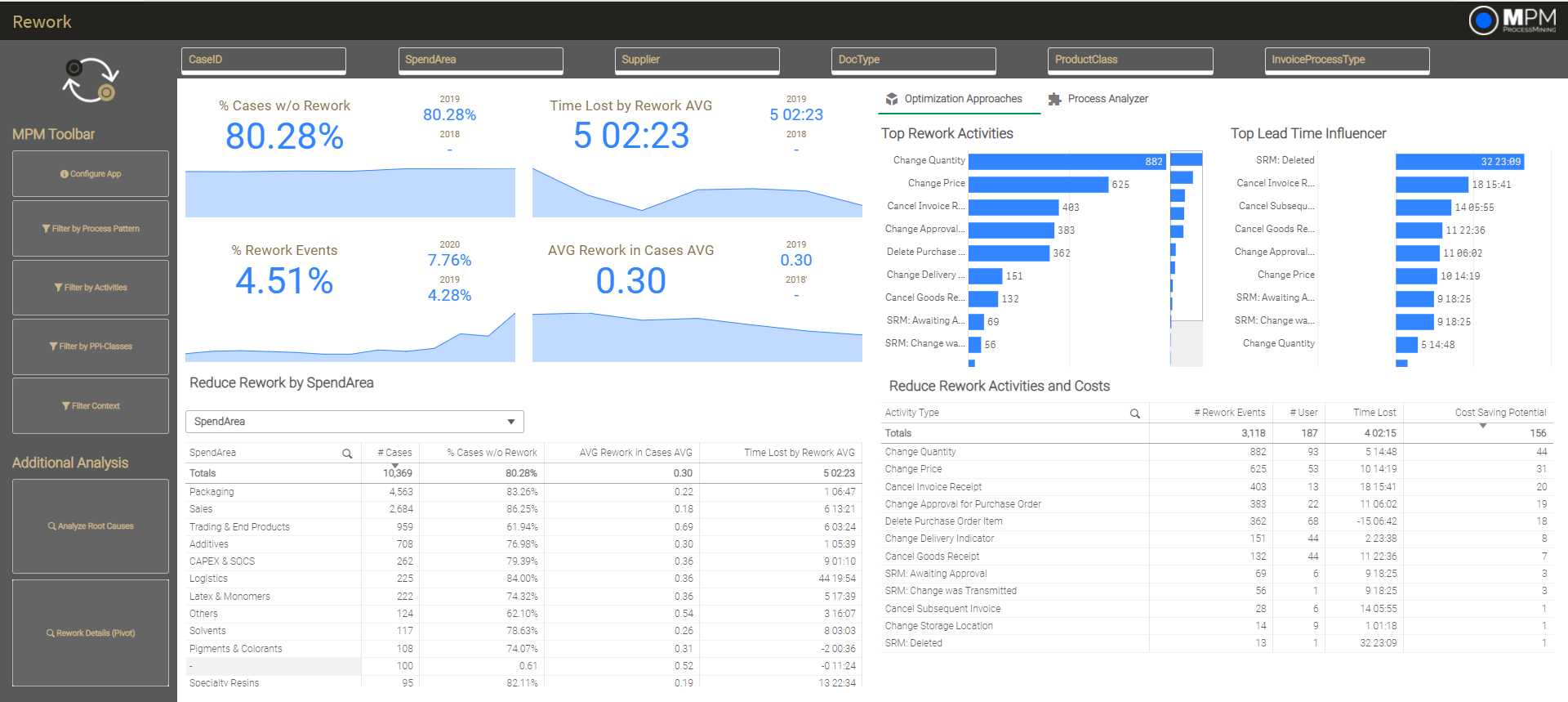This screenshot has height=702, width=1568.
Task: Click the Delete Purchase bar with 362
Action: 1009,253
